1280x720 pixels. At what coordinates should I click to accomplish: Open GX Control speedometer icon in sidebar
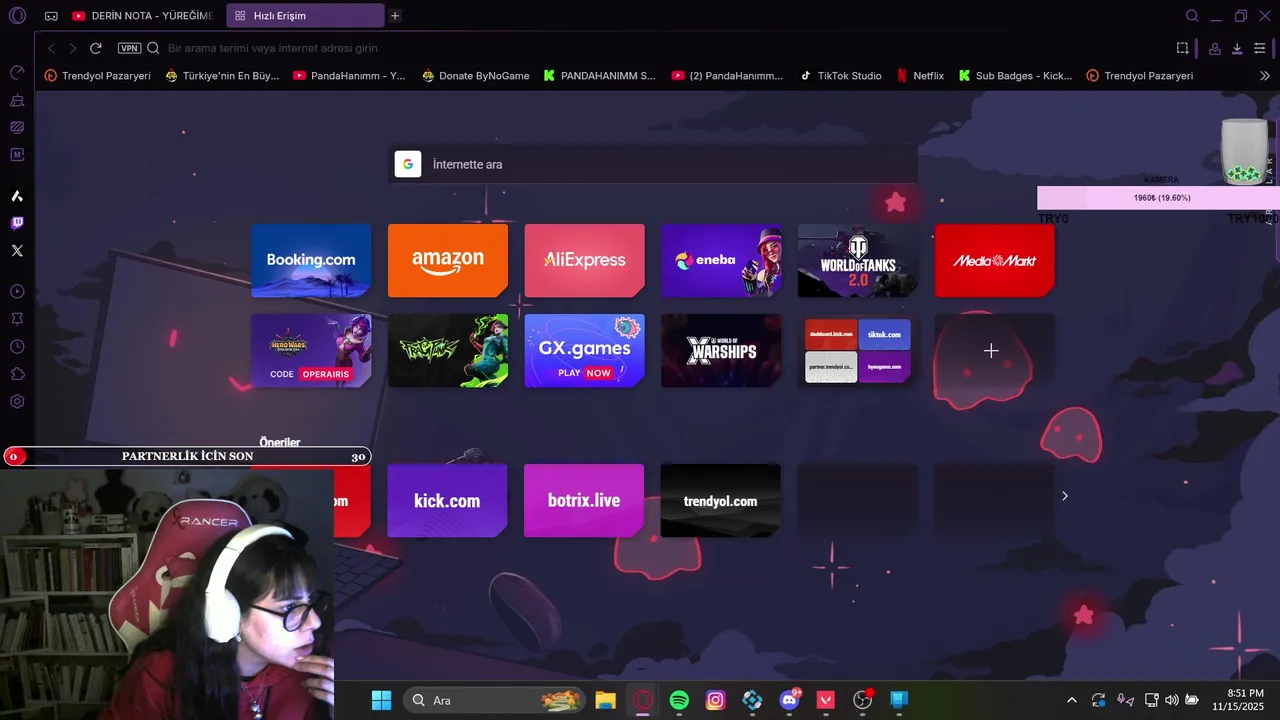click(17, 73)
